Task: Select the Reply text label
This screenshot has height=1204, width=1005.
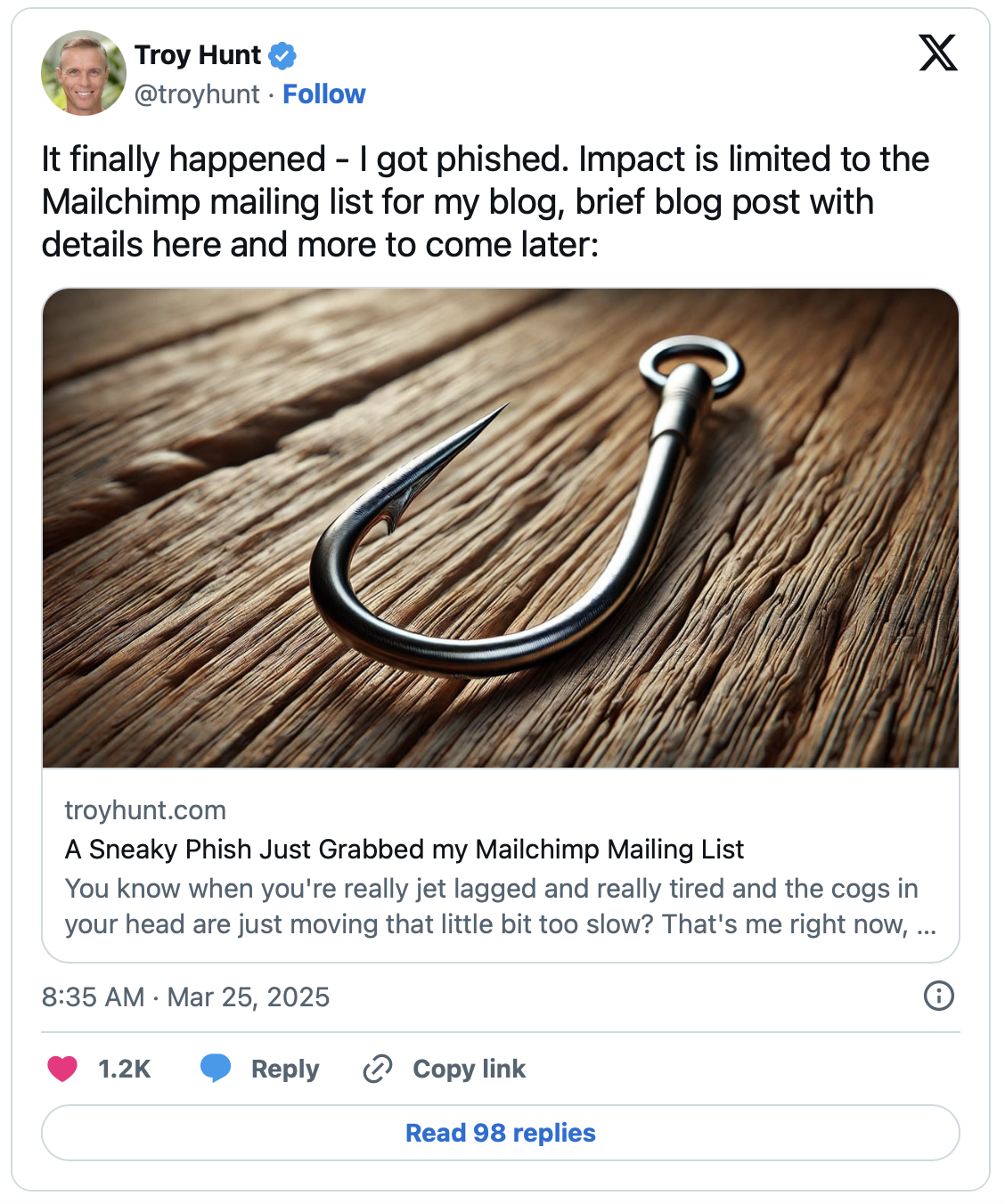Action: click(x=285, y=1069)
